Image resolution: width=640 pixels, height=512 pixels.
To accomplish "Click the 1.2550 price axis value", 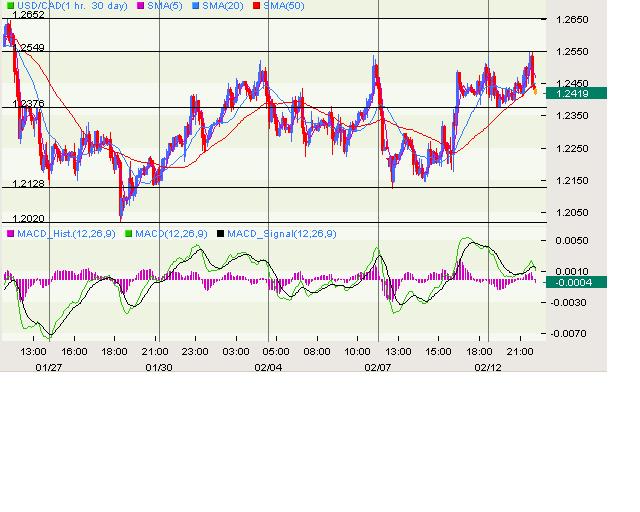I will [x=572, y=51].
